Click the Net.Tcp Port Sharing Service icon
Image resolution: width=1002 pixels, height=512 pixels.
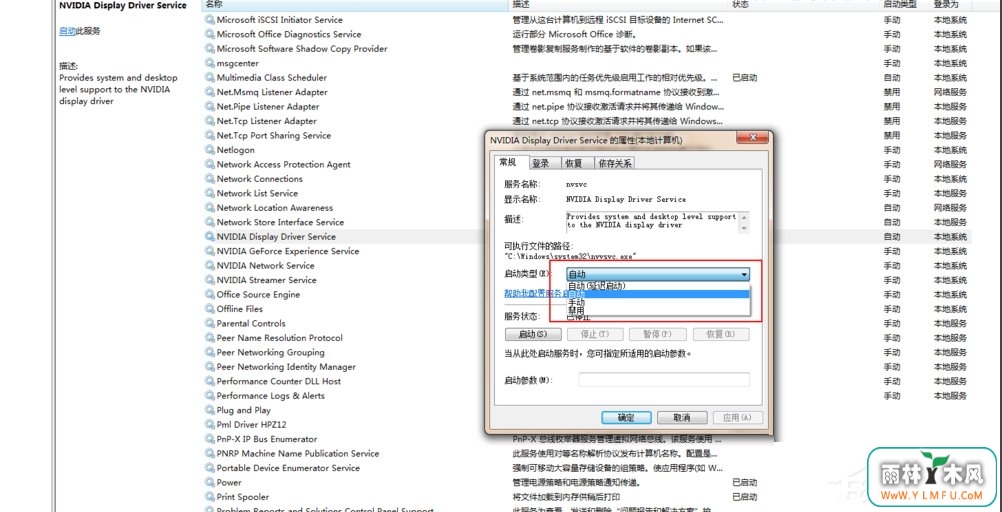click(210, 136)
